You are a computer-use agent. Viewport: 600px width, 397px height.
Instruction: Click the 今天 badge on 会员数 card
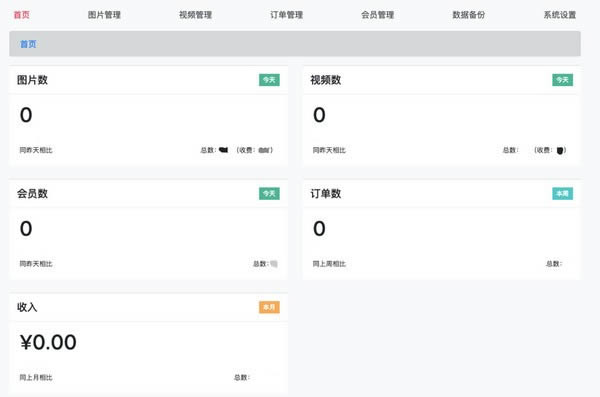(x=269, y=193)
